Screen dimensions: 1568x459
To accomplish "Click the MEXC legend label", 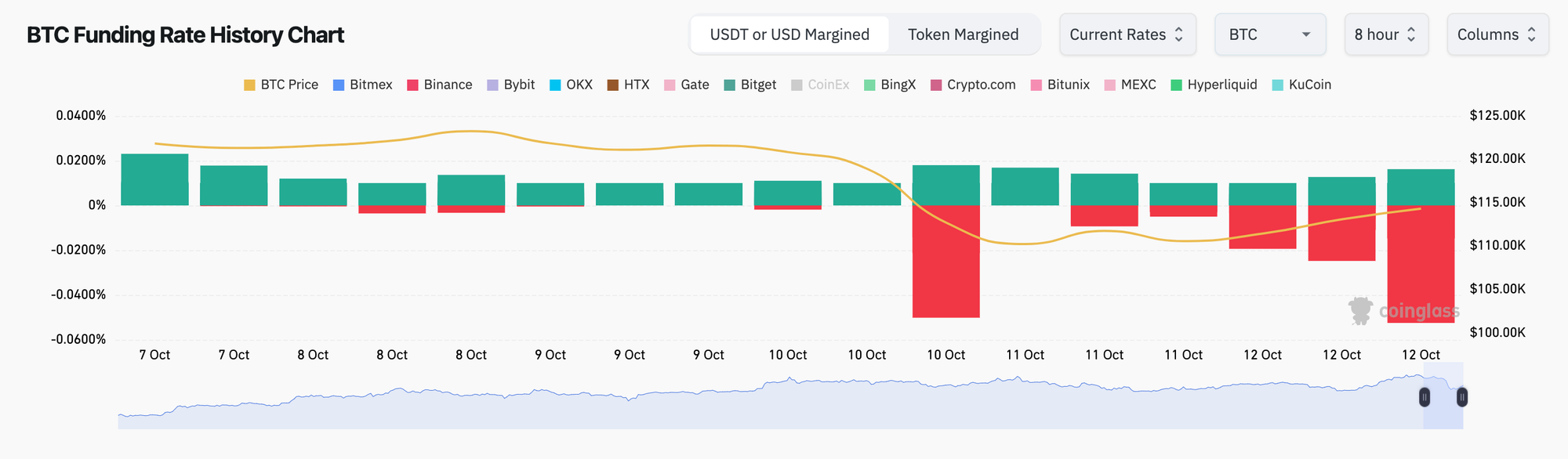I will coord(1138,85).
